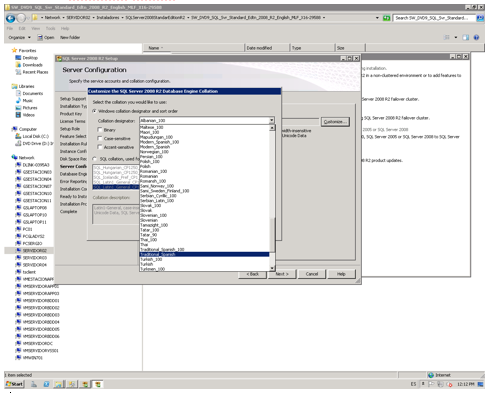Click the Type column header
Screen dimensions: 491x393
tap(312, 48)
